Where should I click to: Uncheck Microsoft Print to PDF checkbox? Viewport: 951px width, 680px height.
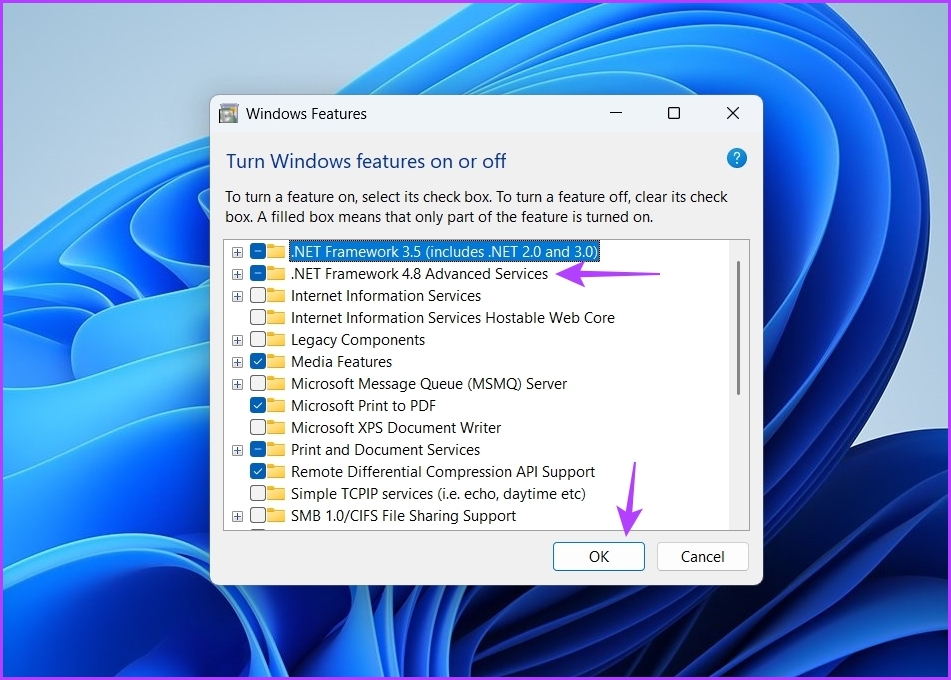(x=258, y=405)
